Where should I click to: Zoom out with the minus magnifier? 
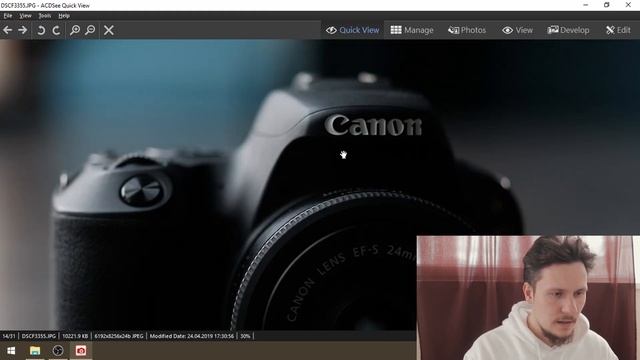90,30
